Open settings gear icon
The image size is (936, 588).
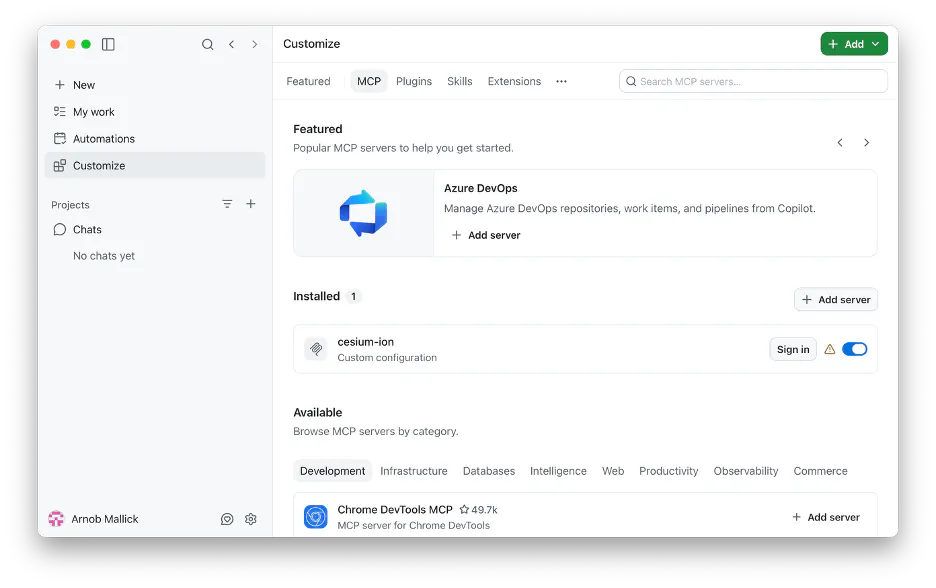pos(251,519)
